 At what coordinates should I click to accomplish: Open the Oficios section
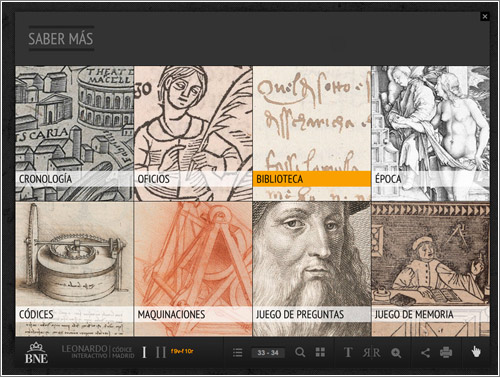click(x=193, y=133)
